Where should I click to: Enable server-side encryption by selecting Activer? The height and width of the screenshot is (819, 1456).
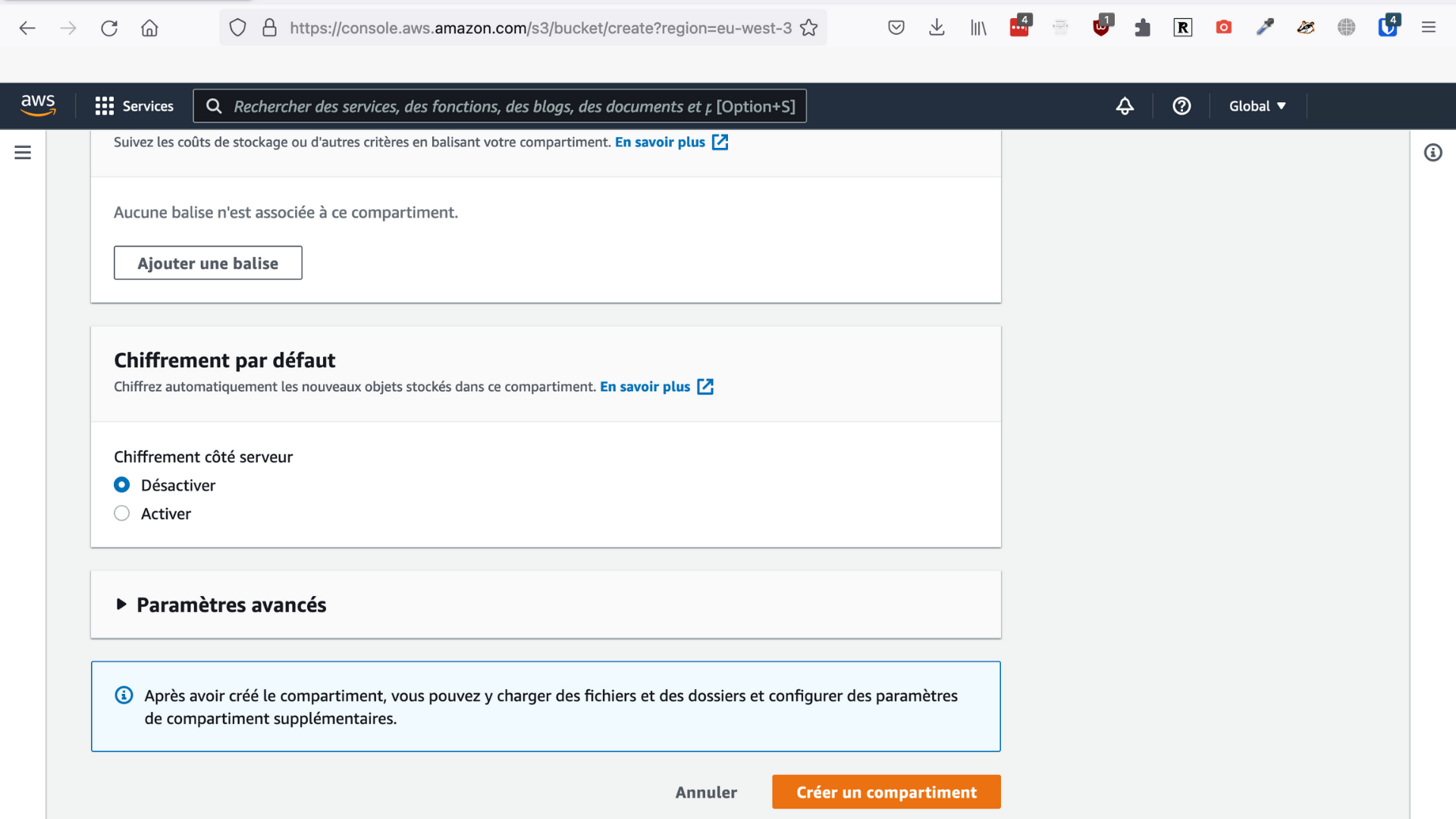(x=121, y=513)
